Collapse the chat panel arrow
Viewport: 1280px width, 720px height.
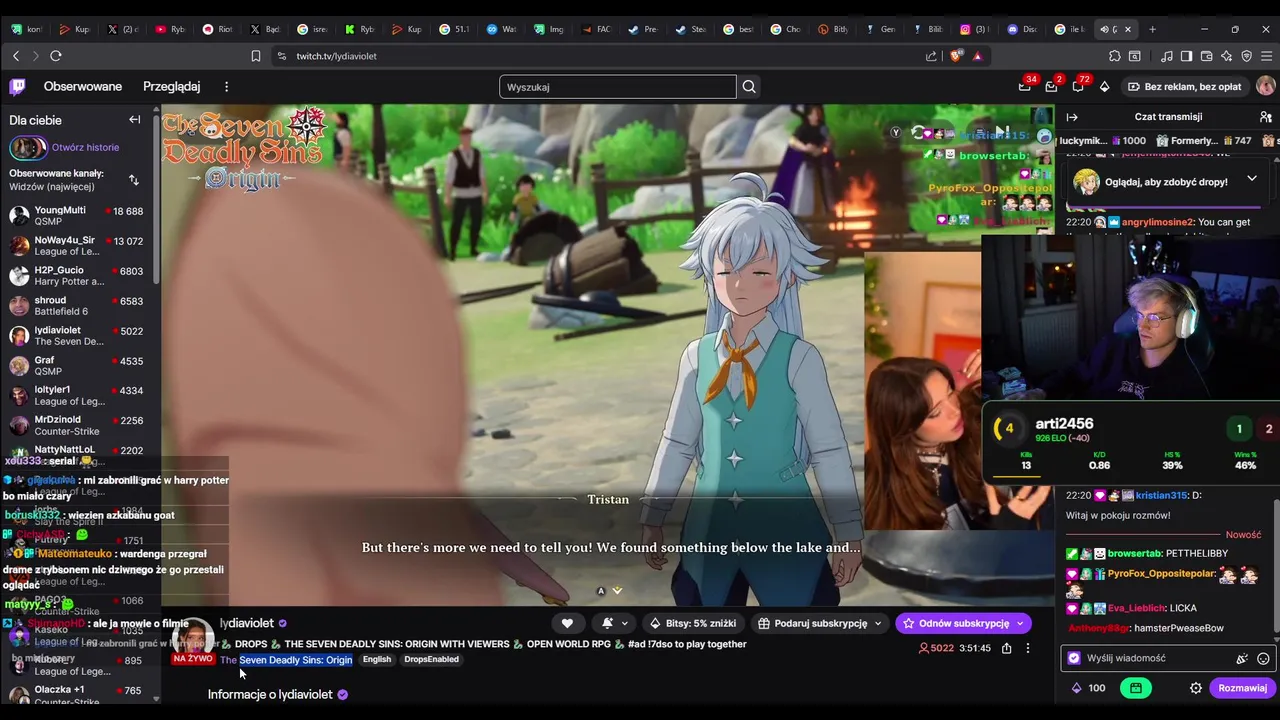tap(1072, 117)
